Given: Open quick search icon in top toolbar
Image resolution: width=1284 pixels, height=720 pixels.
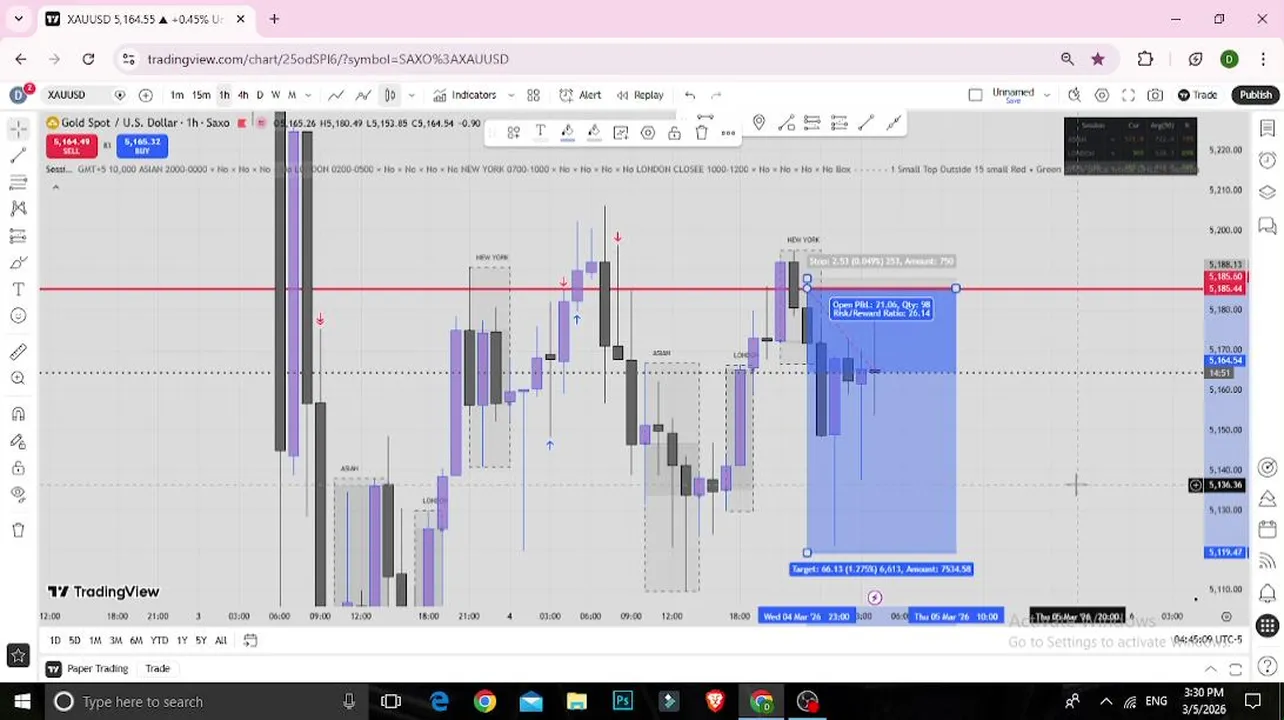Looking at the screenshot, I should click(x=1074, y=95).
